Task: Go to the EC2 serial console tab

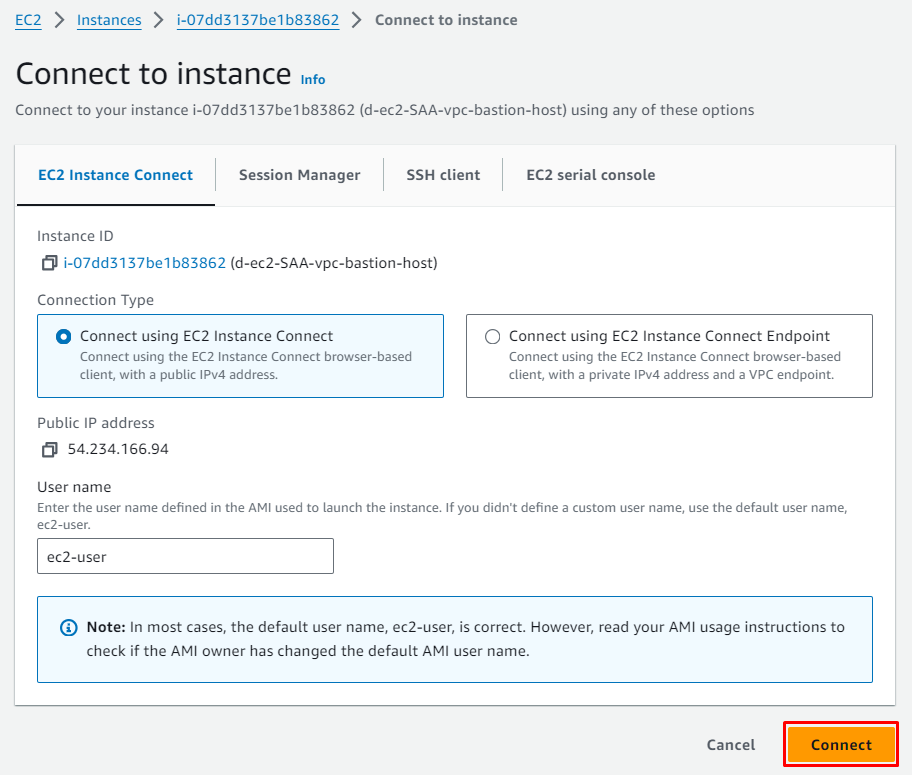Action: point(590,175)
